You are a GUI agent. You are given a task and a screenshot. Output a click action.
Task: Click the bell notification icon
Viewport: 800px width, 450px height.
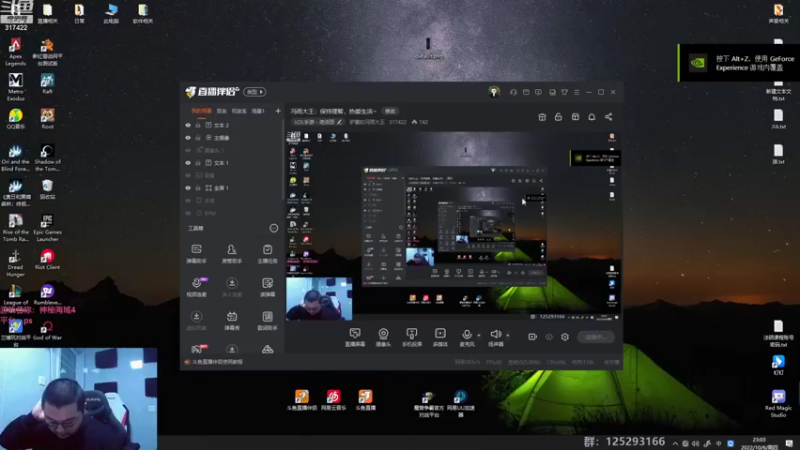click(592, 117)
